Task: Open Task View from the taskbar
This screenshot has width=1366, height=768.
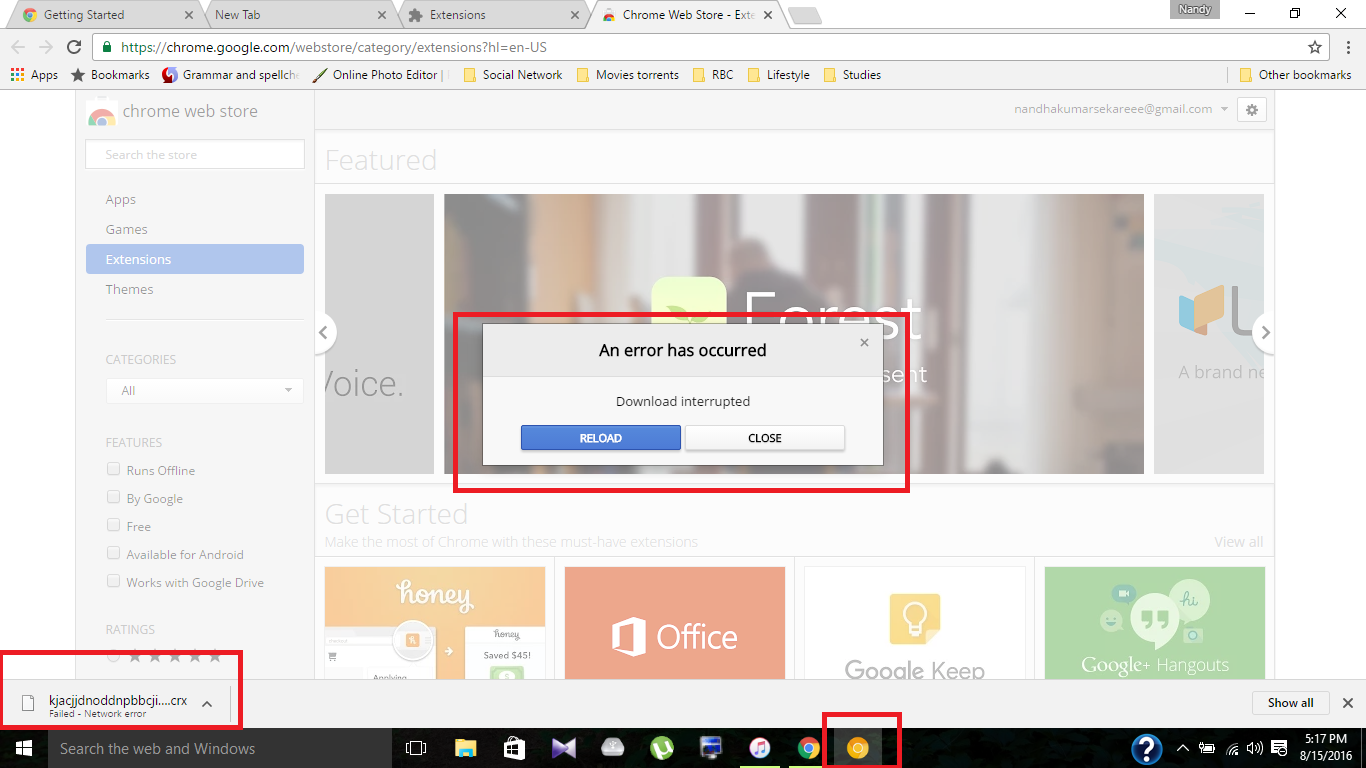Action: coord(416,748)
